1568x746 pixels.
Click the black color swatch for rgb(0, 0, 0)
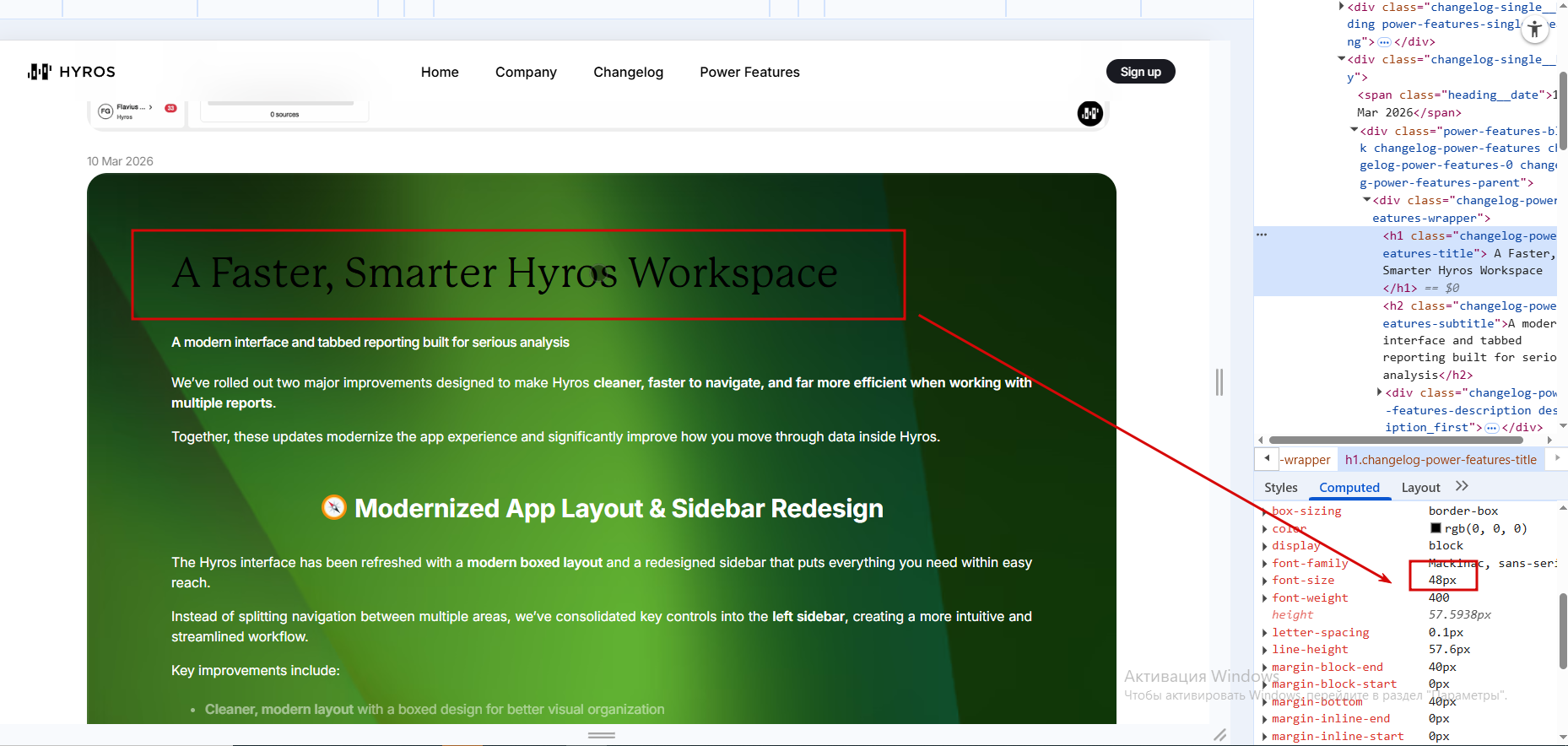(x=1436, y=528)
